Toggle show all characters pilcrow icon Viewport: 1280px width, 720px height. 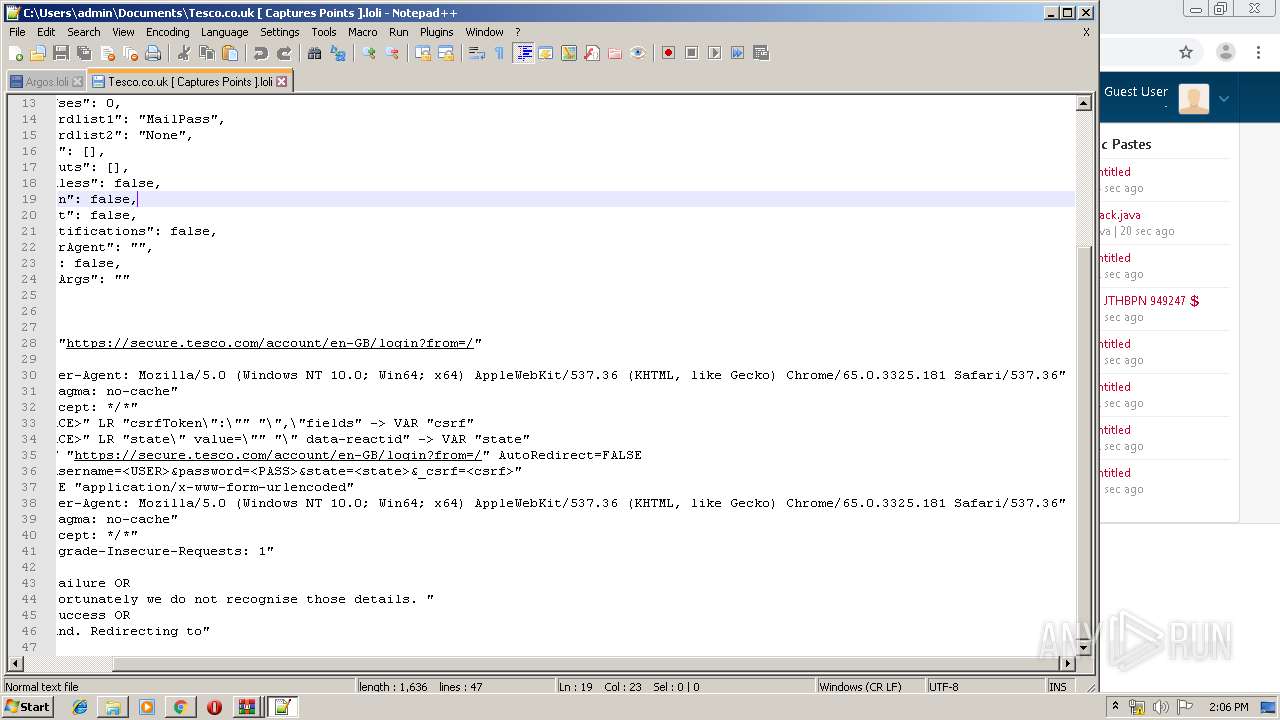pyautogui.click(x=500, y=53)
